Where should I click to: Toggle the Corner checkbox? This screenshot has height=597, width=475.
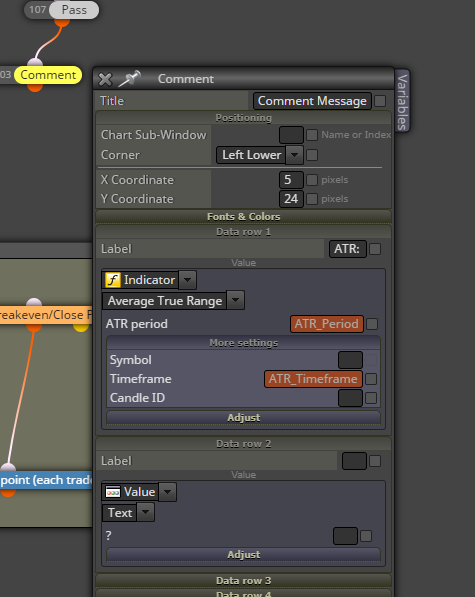point(312,155)
